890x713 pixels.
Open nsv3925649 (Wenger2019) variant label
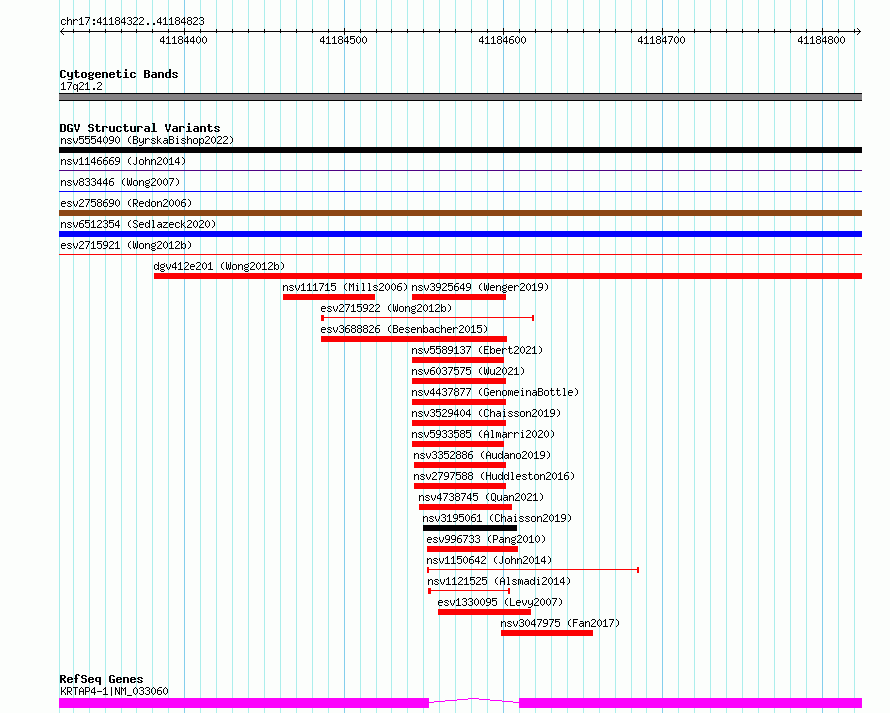coord(480,287)
